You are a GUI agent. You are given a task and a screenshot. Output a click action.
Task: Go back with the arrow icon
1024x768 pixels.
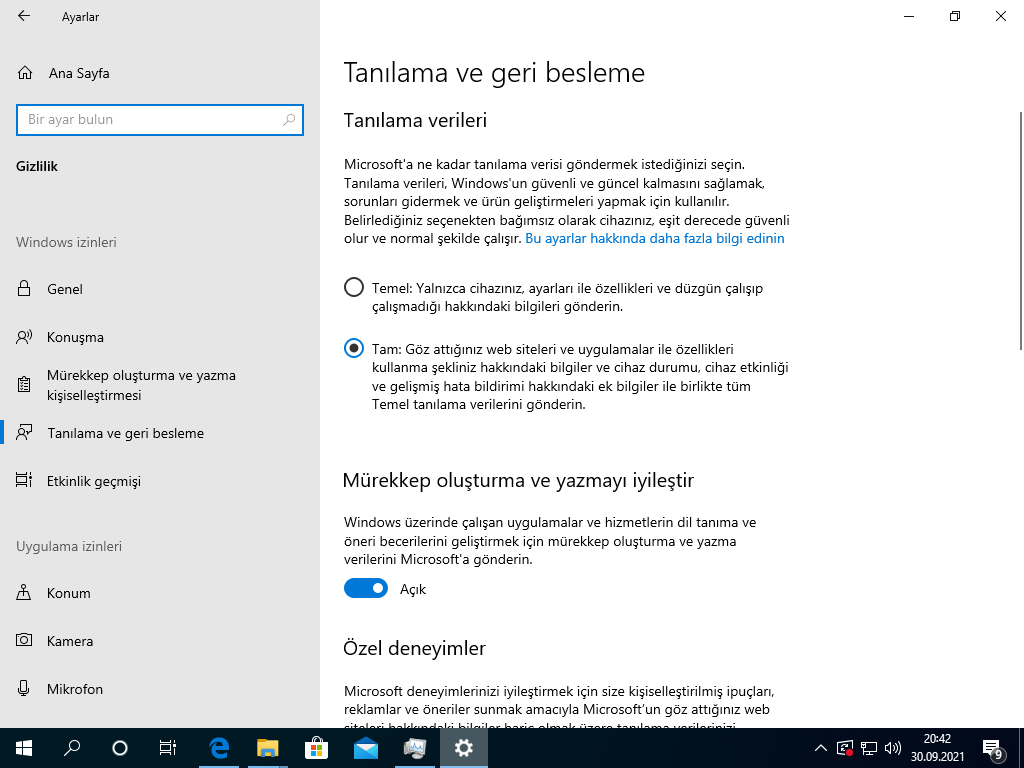point(24,16)
